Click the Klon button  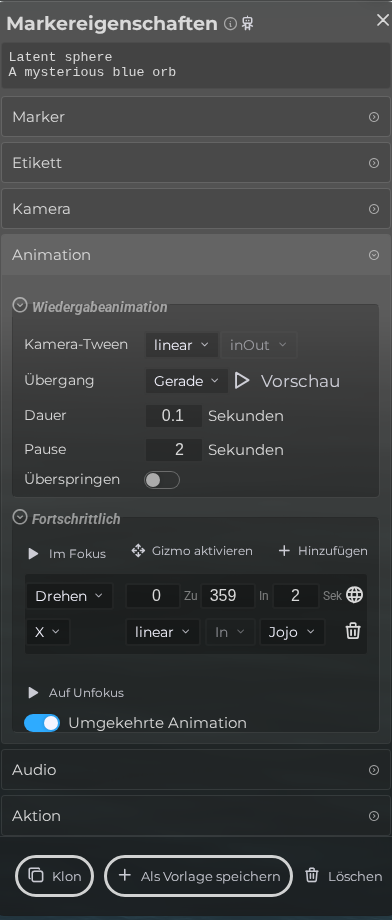pyautogui.click(x=54, y=877)
